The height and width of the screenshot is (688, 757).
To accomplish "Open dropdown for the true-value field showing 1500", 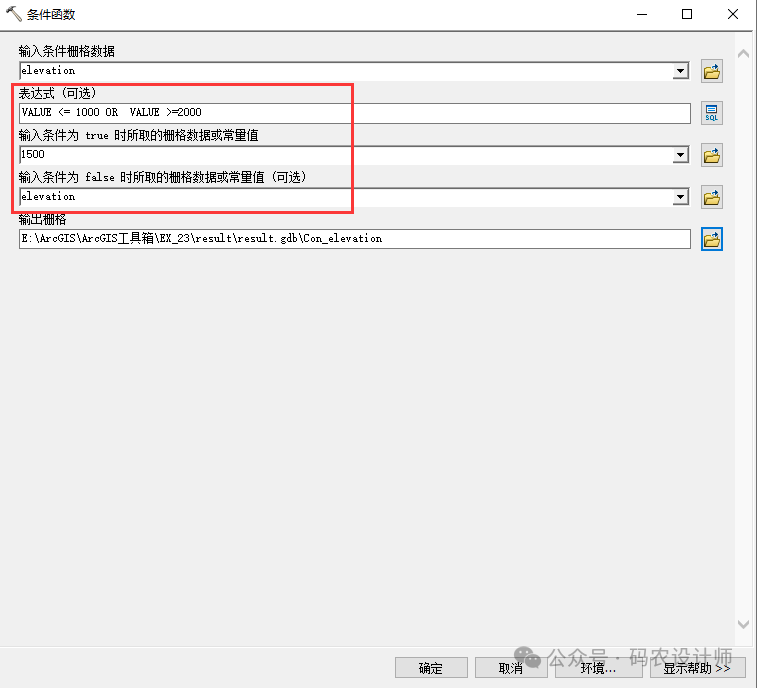I will [681, 155].
